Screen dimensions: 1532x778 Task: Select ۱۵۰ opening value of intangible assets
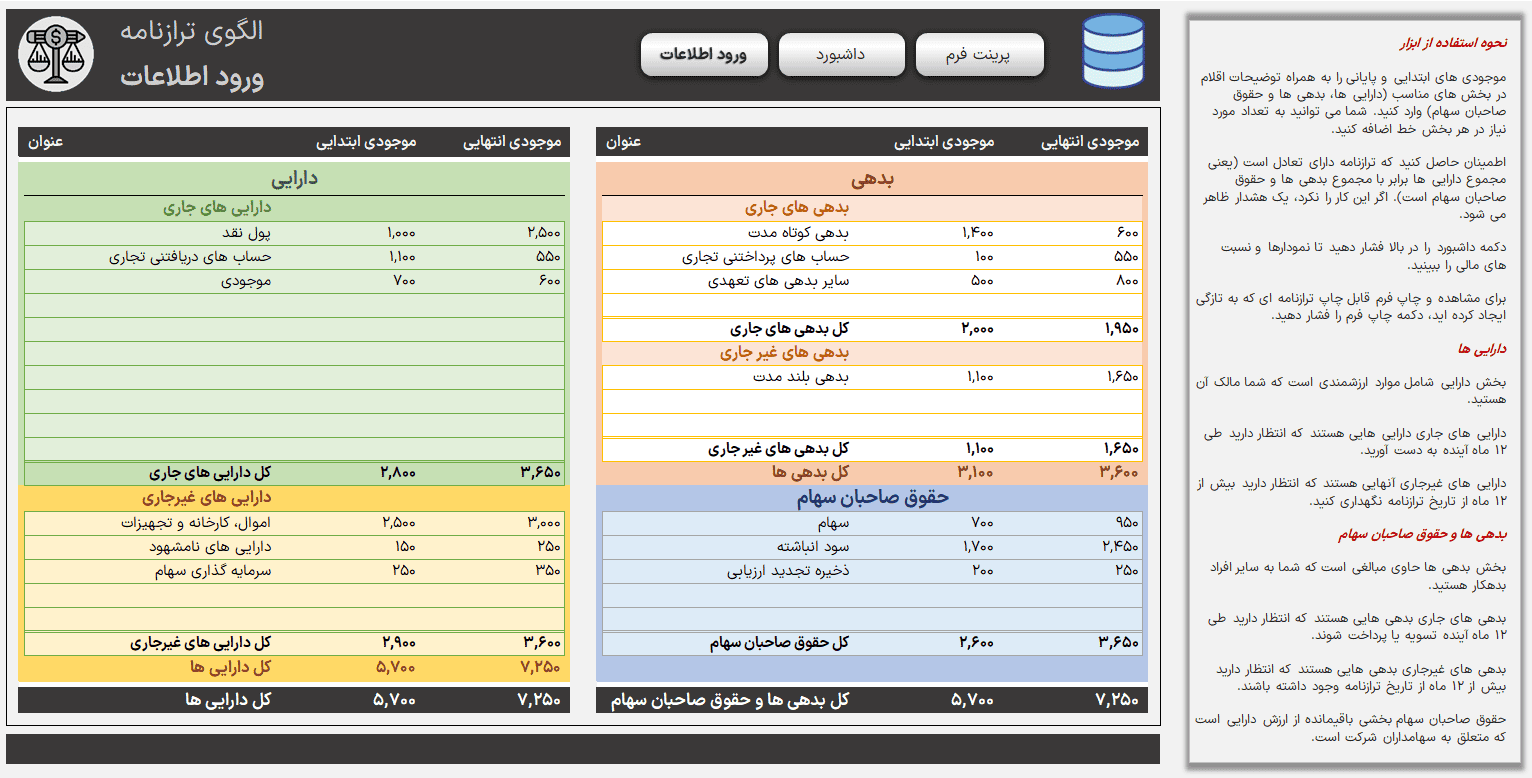405,547
